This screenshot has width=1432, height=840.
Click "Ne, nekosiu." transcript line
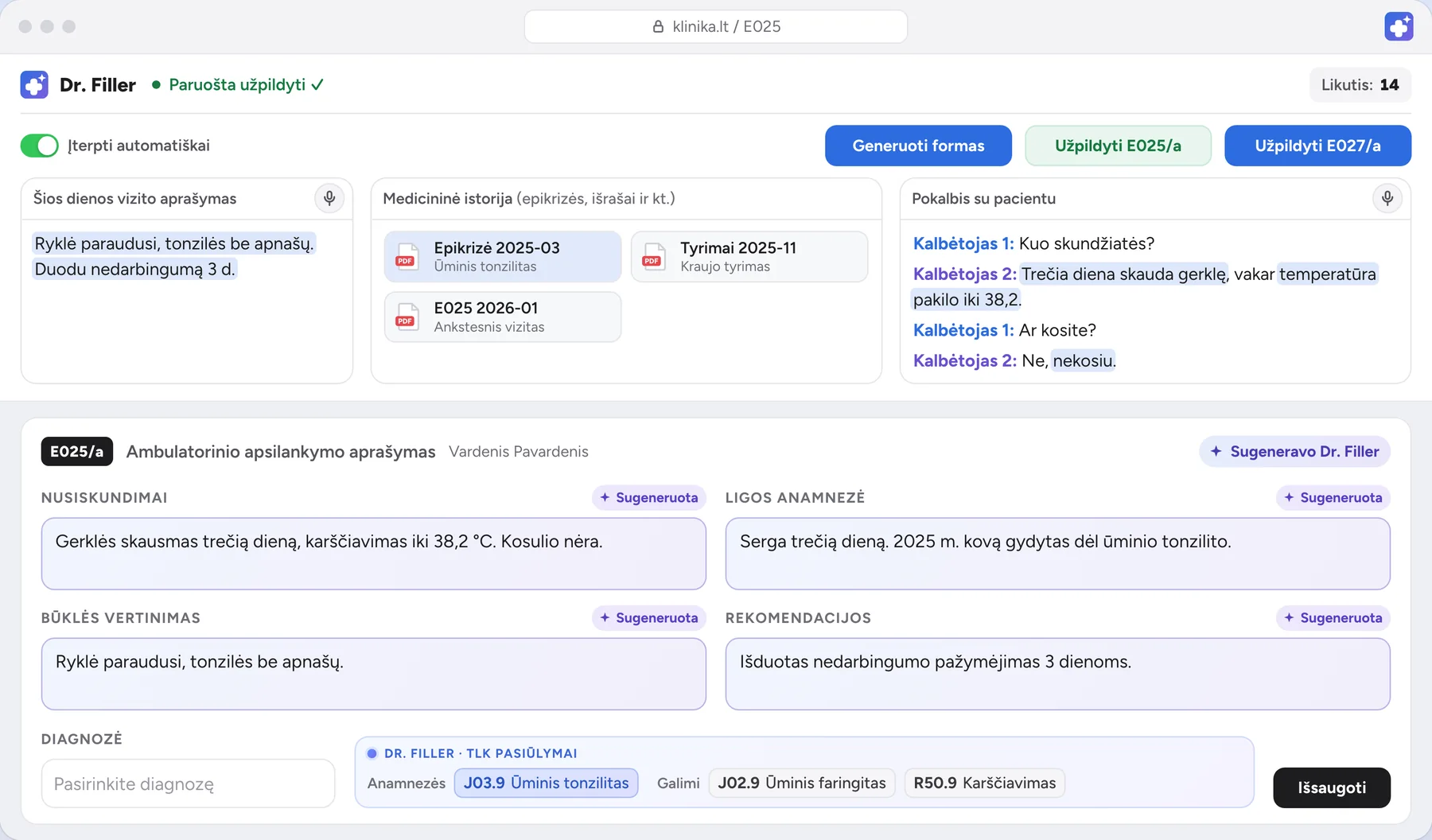click(x=1068, y=360)
